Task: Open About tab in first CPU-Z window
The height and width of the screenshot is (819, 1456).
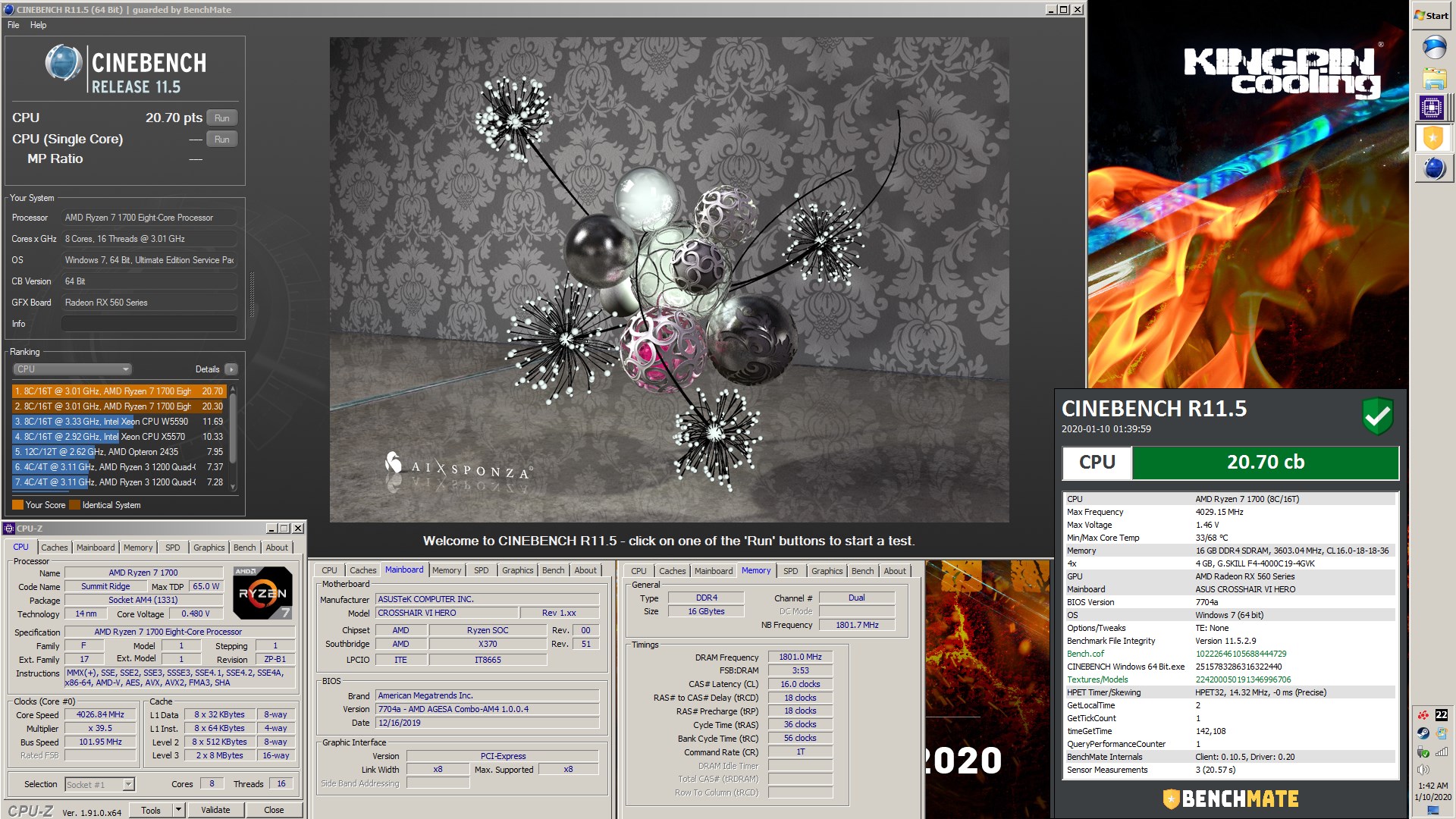Action: (277, 548)
